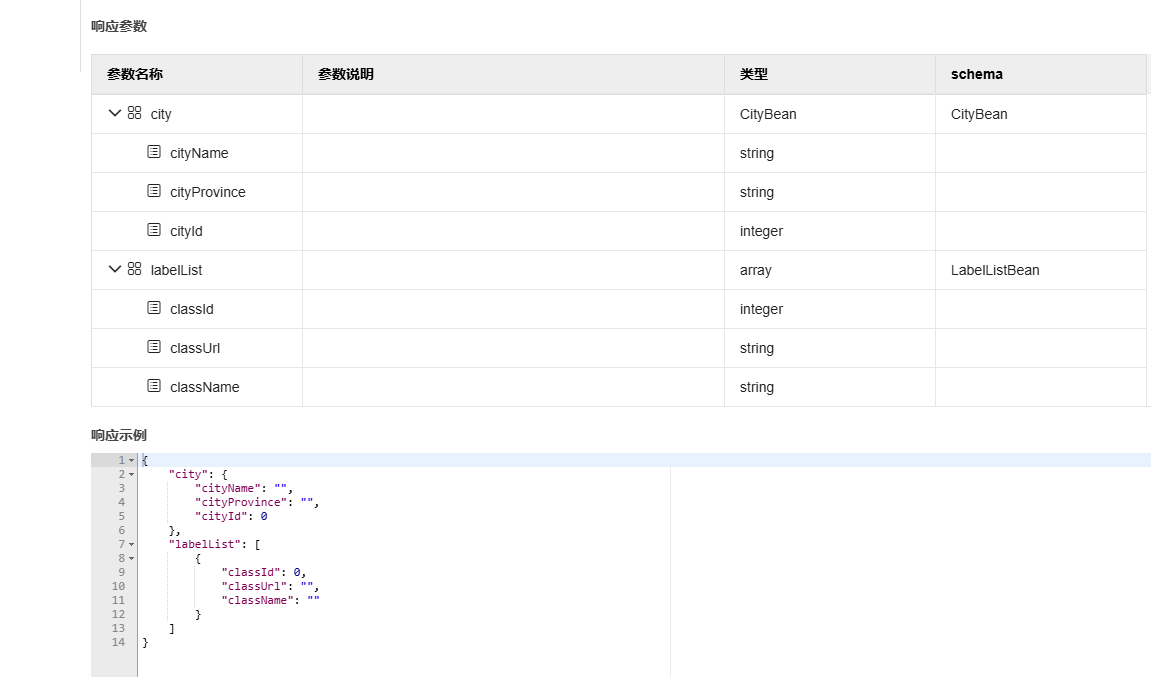The width and height of the screenshot is (1155, 686).
Task: Click the field icon beside classUrl
Action: (x=154, y=348)
